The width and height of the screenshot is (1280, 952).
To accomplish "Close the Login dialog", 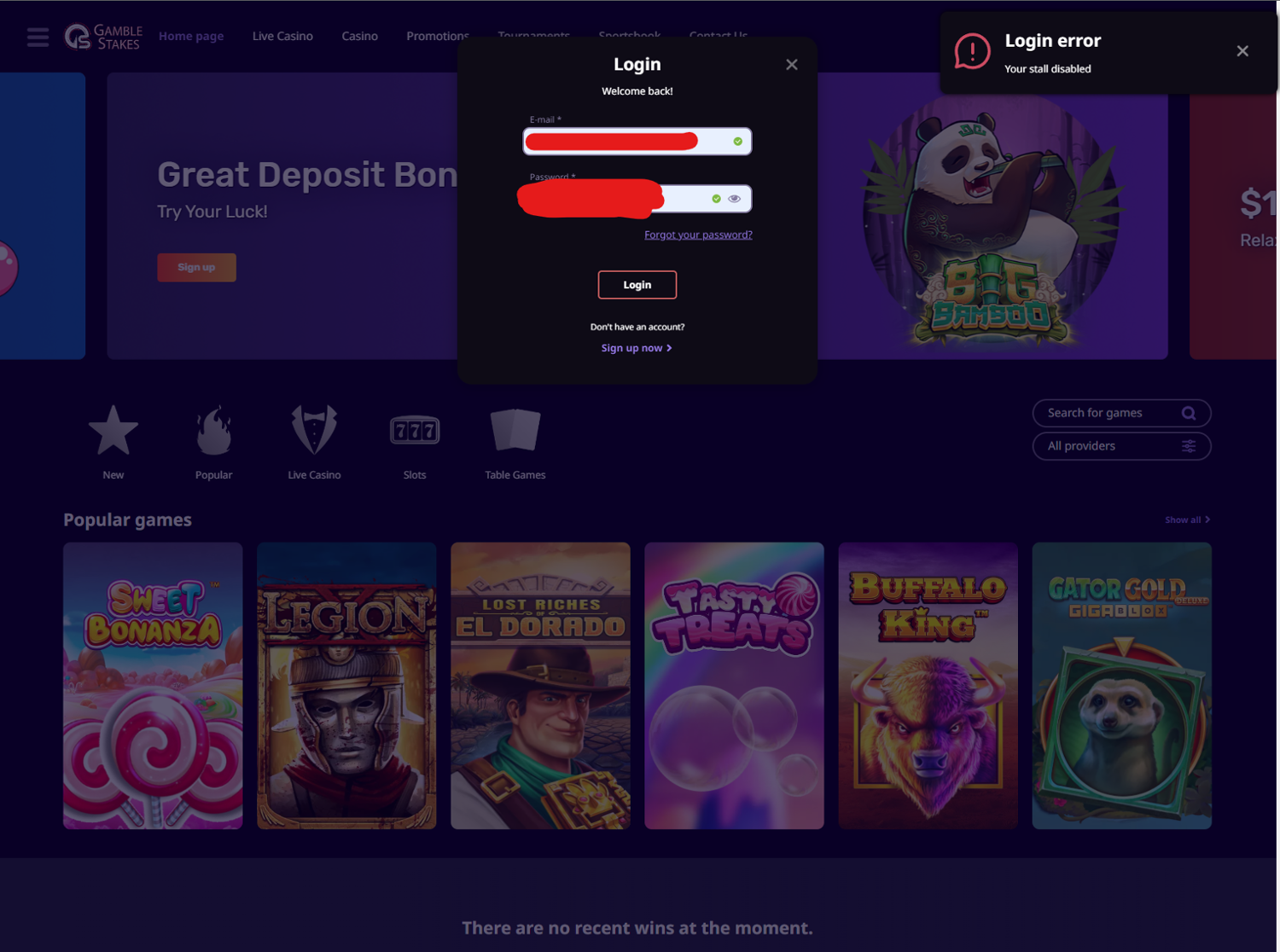I will 792,65.
